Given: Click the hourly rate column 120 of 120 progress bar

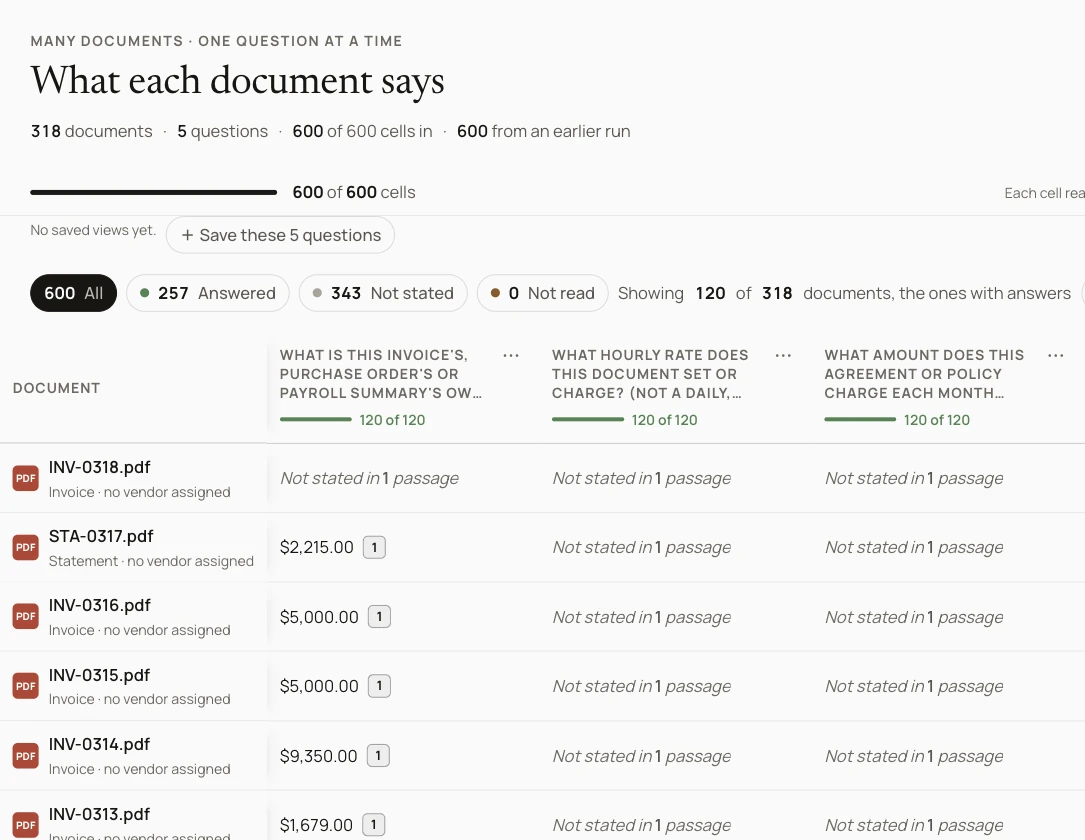Looking at the screenshot, I should coord(588,419).
